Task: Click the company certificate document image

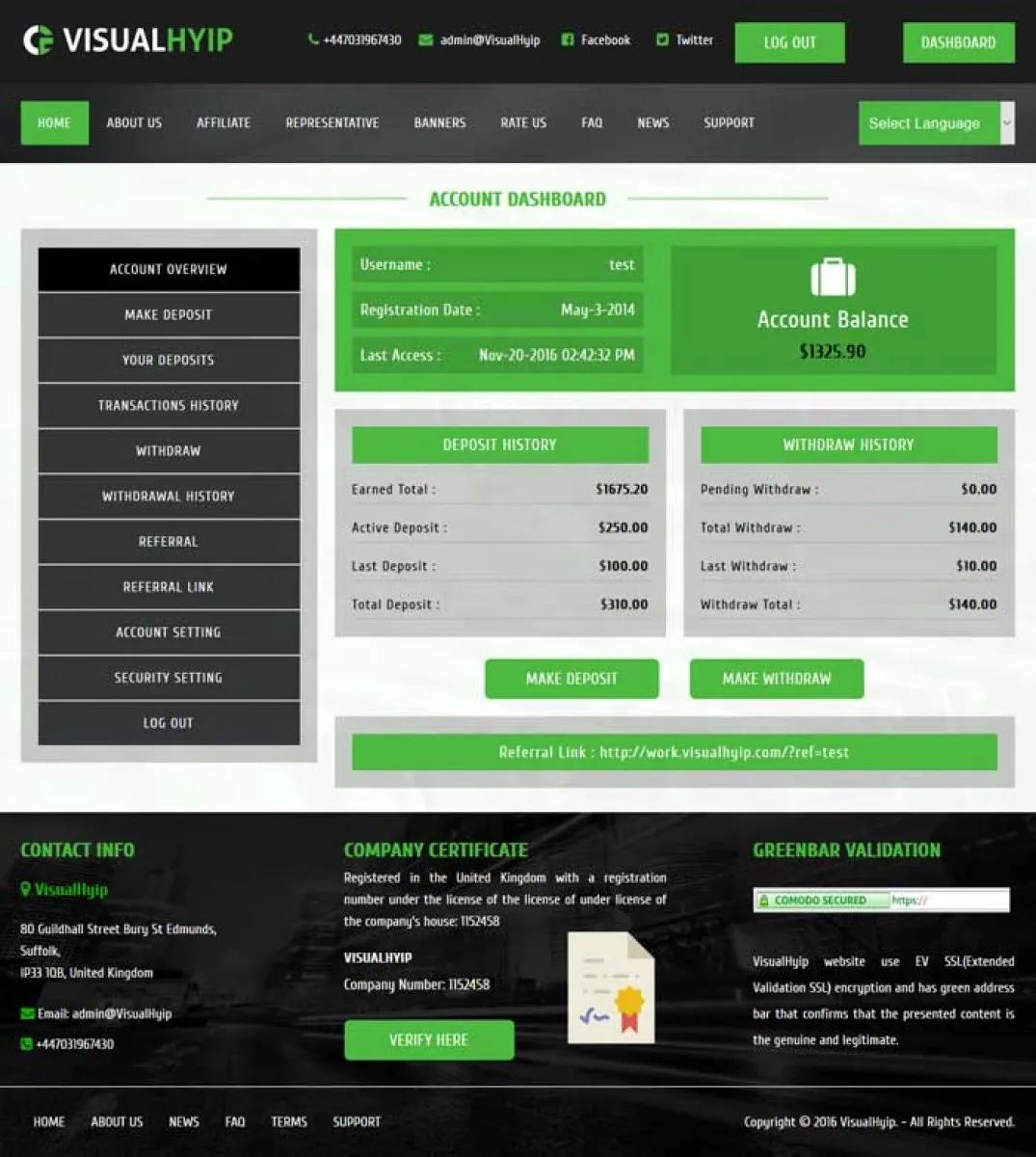Action: 612,987
